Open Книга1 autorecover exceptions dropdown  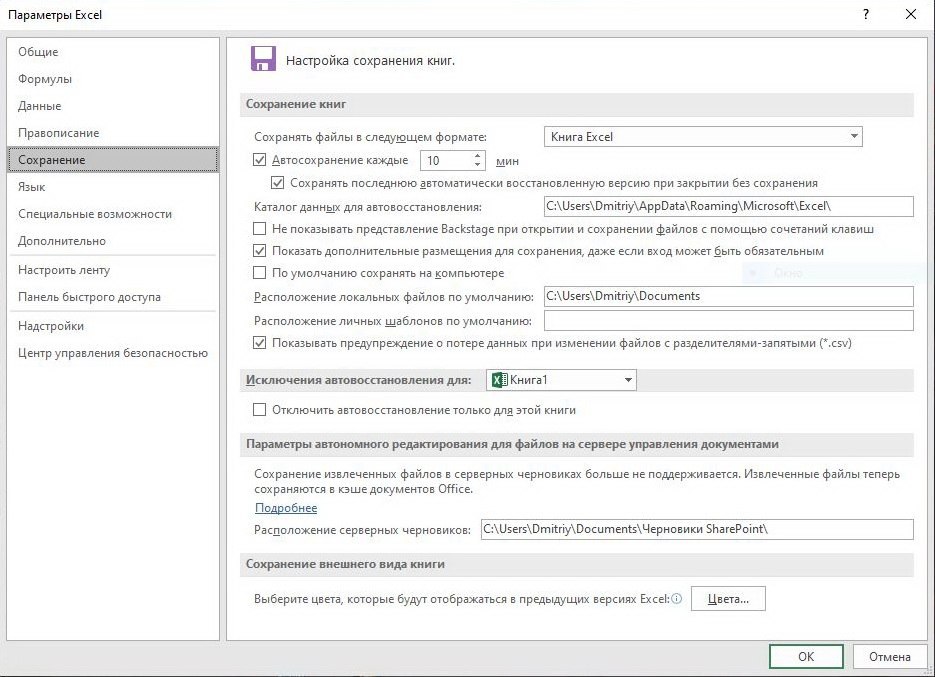point(561,380)
